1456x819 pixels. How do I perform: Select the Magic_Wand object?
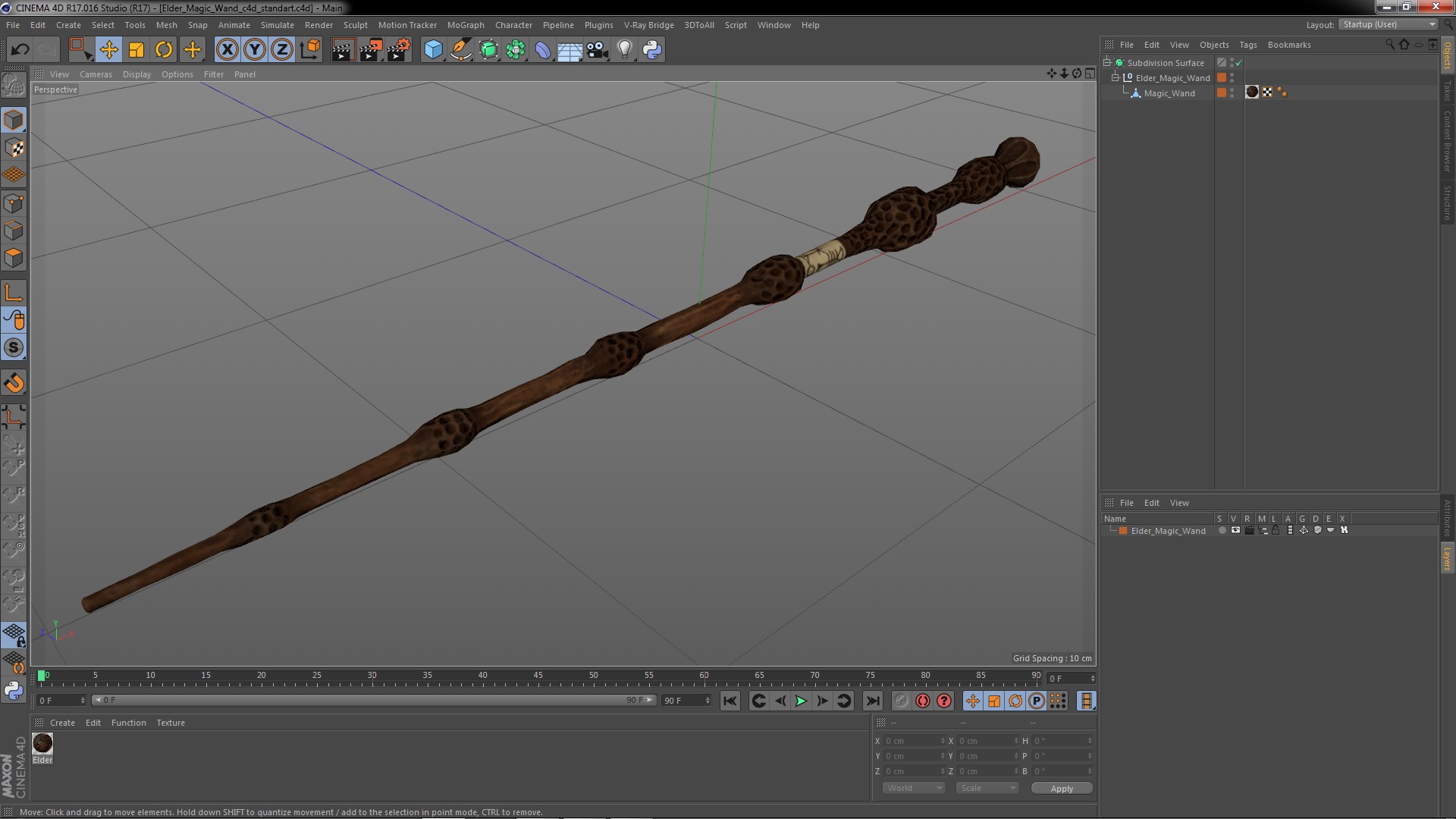click(1169, 93)
